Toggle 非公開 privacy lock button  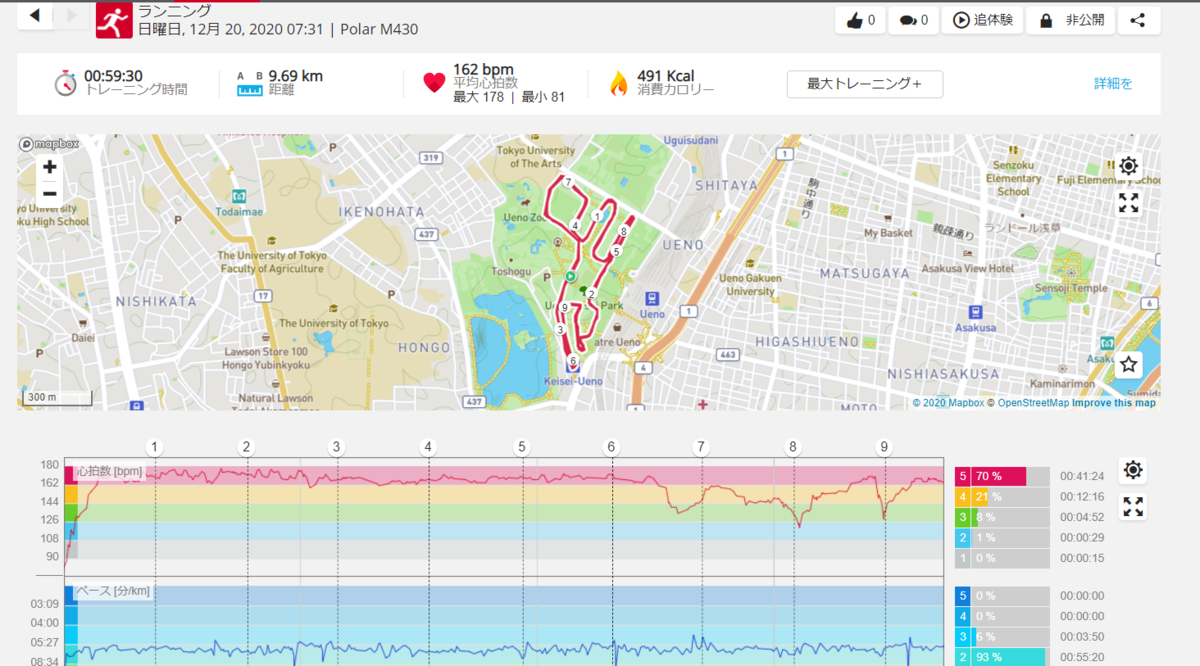[x=1070, y=20]
